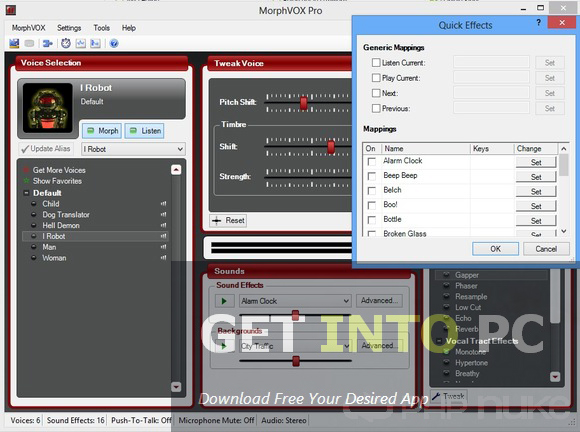
Task: Open the Help menu
Action: pyautogui.click(x=129, y=28)
